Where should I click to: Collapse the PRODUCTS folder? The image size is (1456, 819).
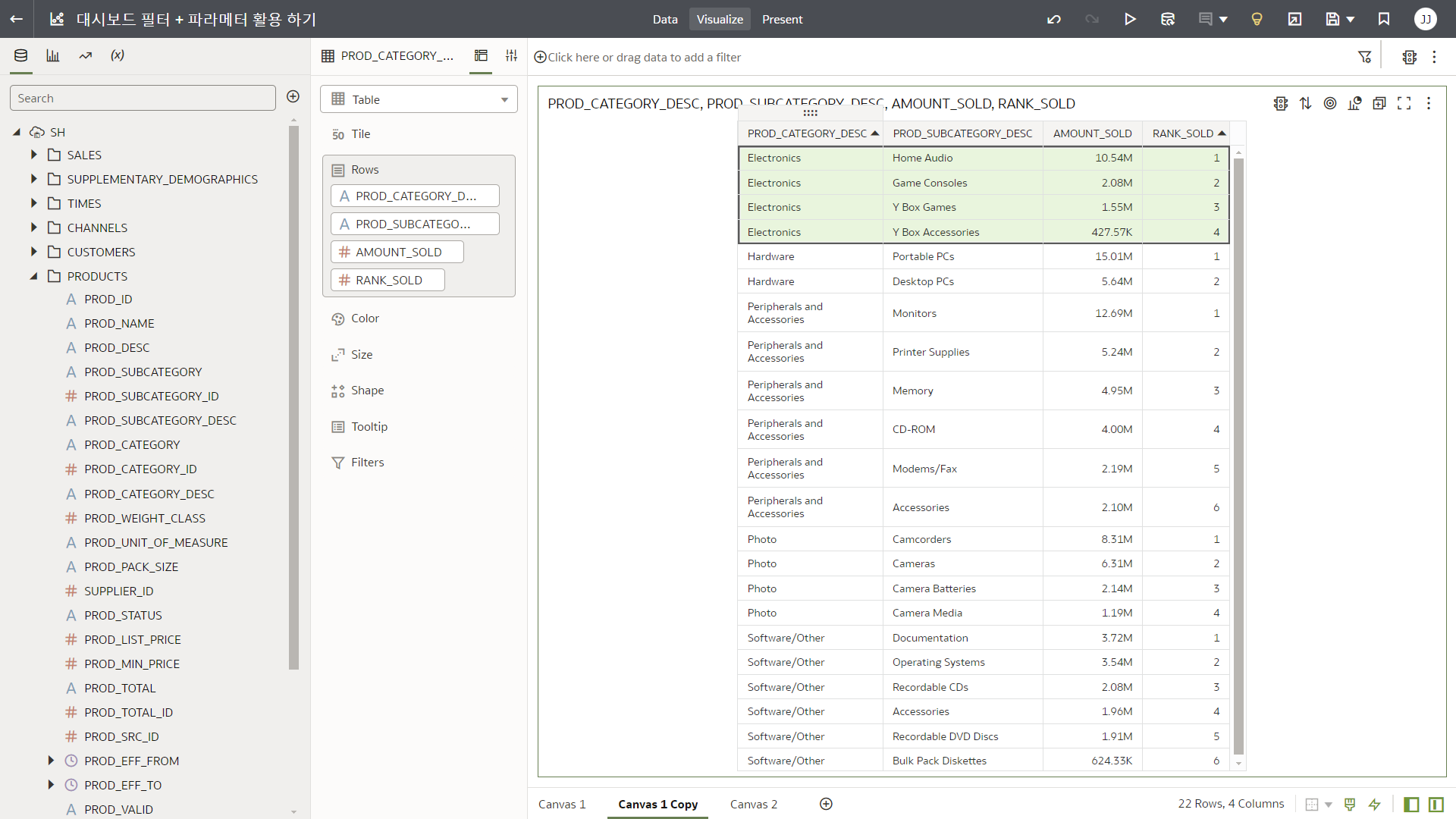[34, 276]
